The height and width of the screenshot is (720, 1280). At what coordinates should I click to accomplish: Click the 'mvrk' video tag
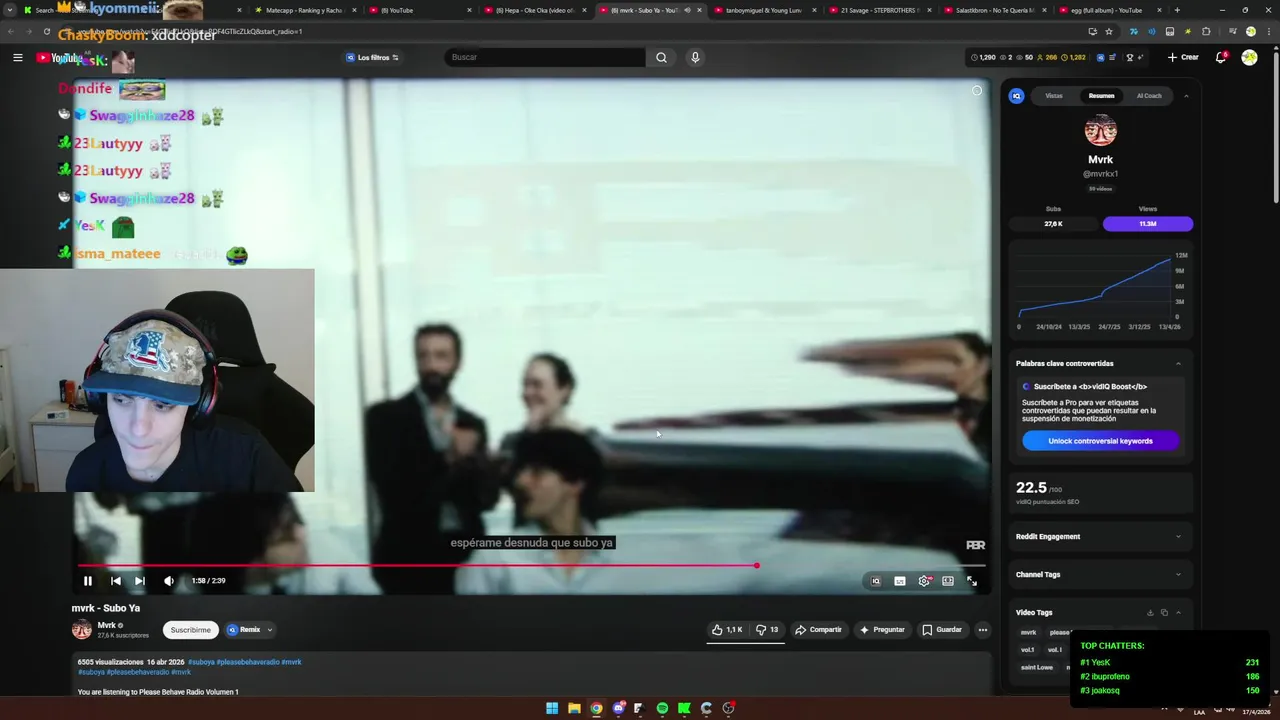pyautogui.click(x=1028, y=633)
